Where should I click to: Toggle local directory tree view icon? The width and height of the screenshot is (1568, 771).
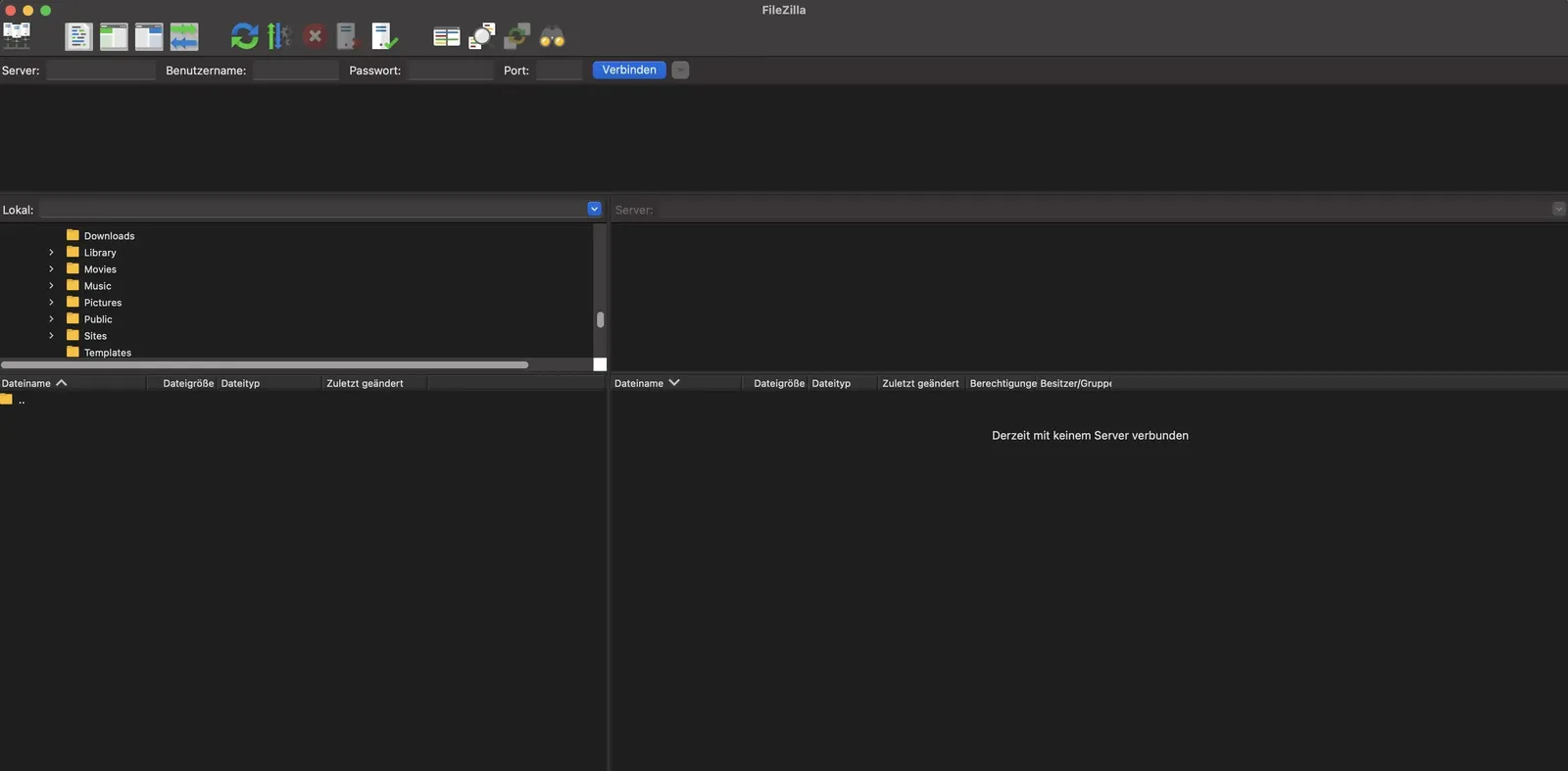(114, 37)
